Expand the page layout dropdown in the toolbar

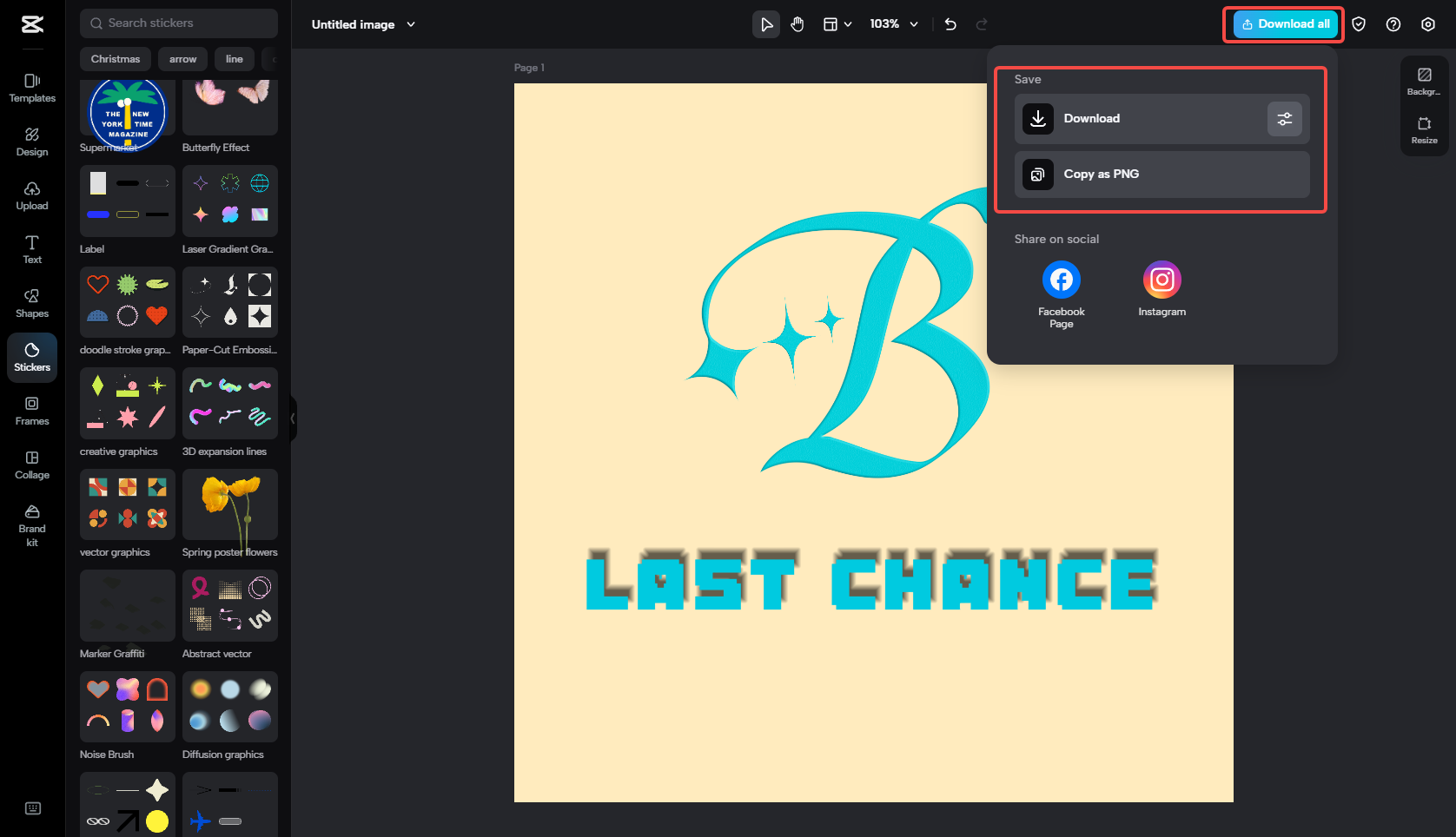[x=837, y=24]
